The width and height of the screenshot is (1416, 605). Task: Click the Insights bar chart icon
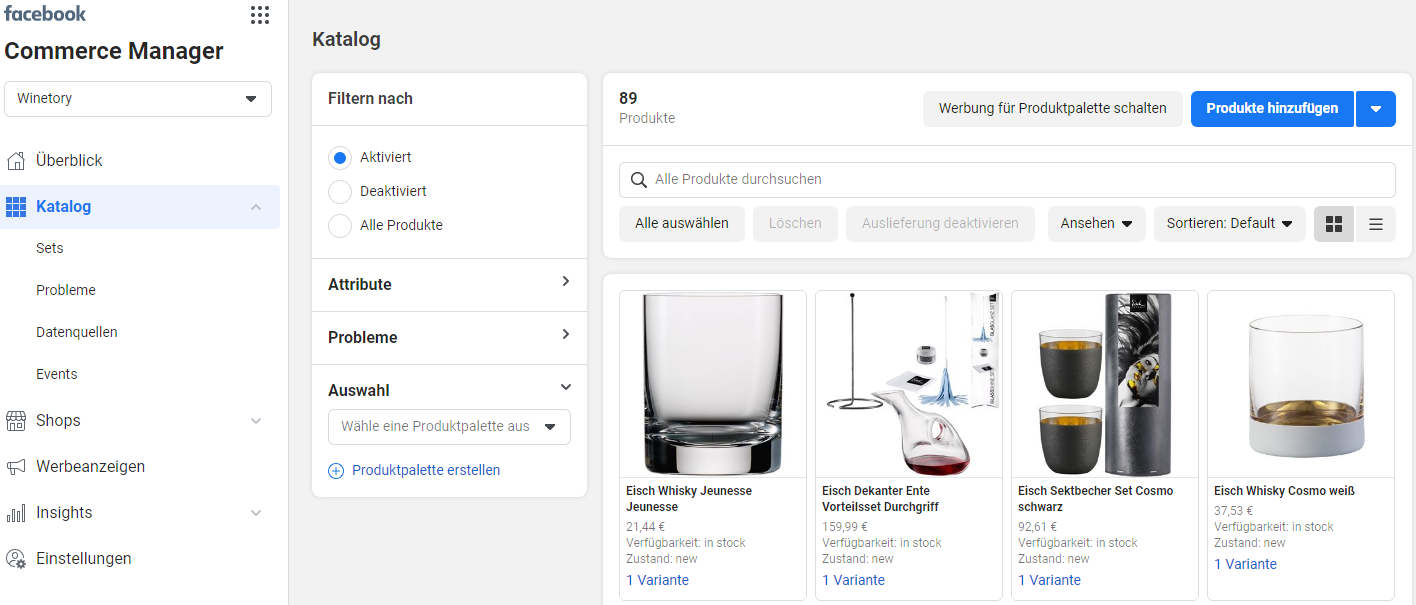click(16, 512)
